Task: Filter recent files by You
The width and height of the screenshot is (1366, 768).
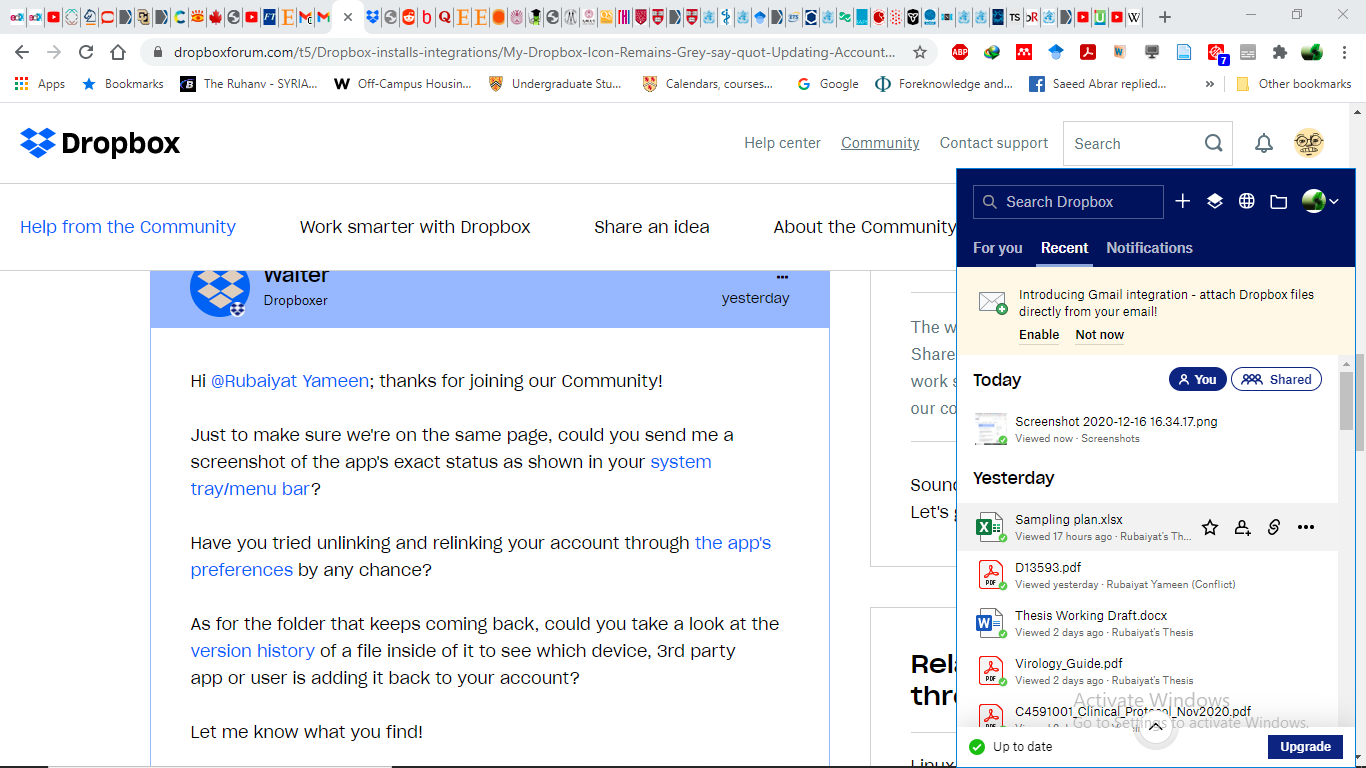Action: coord(1197,379)
